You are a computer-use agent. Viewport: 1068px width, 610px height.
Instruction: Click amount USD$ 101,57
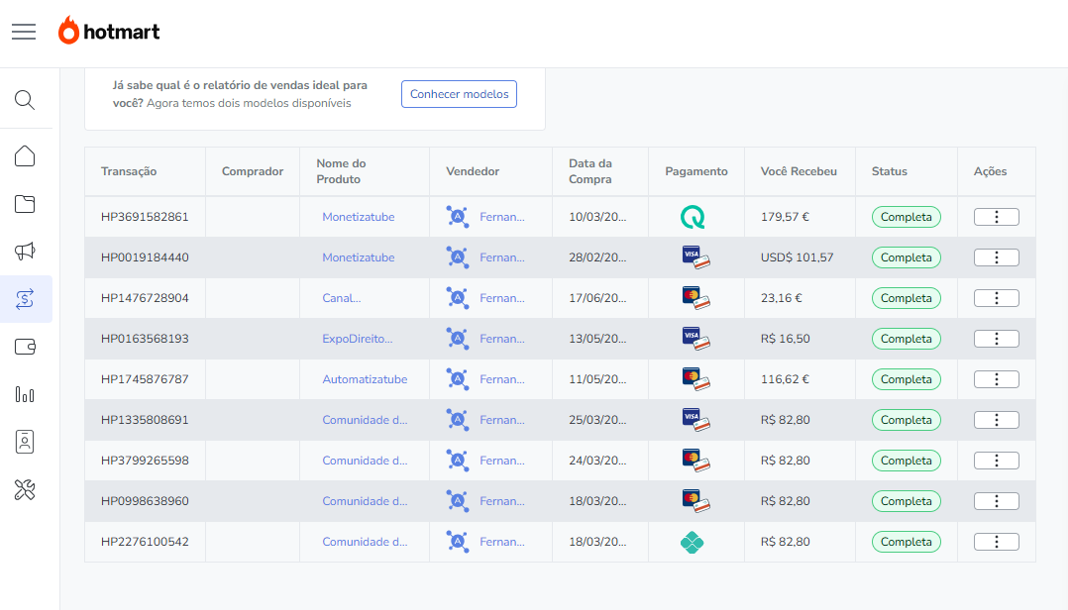[x=797, y=257]
